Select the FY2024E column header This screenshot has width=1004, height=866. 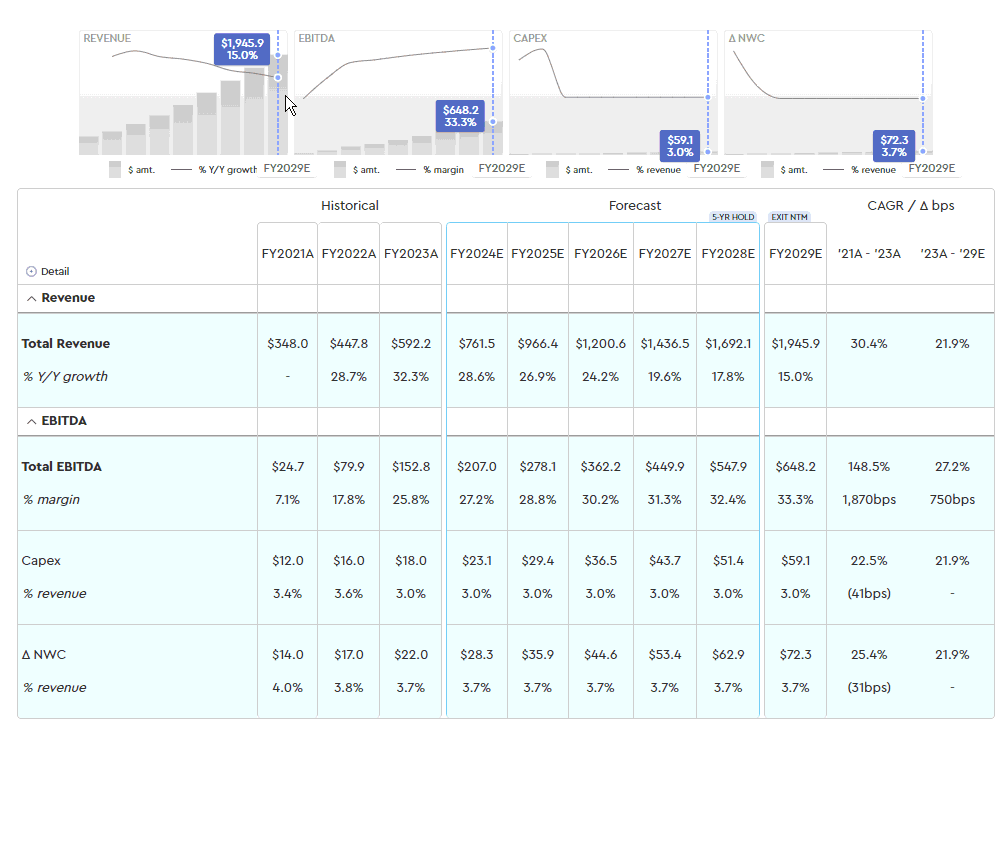(x=477, y=254)
